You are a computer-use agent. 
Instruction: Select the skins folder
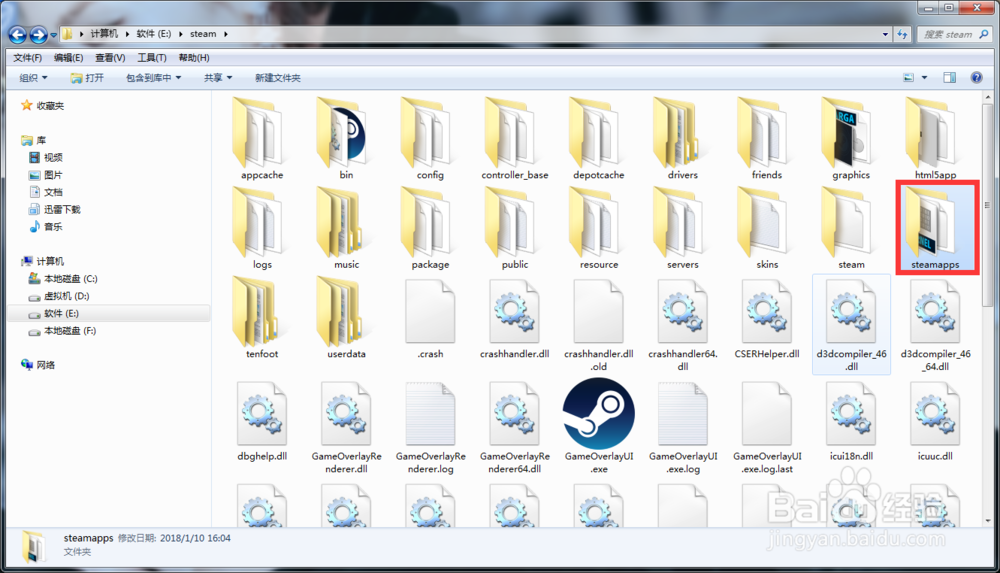point(767,228)
